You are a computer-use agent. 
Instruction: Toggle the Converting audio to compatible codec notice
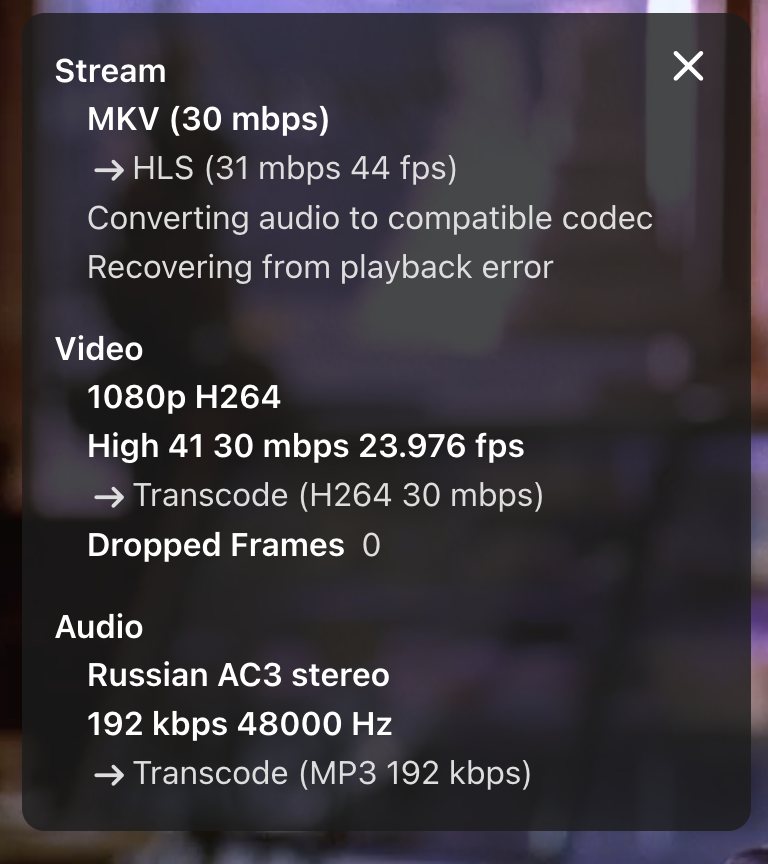point(371,218)
